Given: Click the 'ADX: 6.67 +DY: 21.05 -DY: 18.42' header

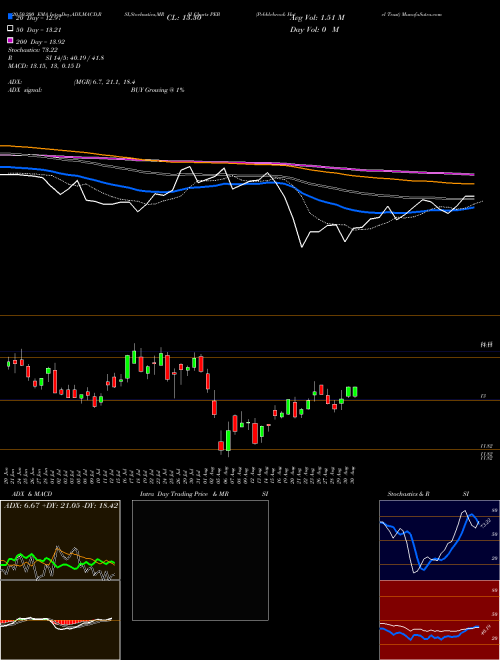Looking at the screenshot, I should coord(61,505).
